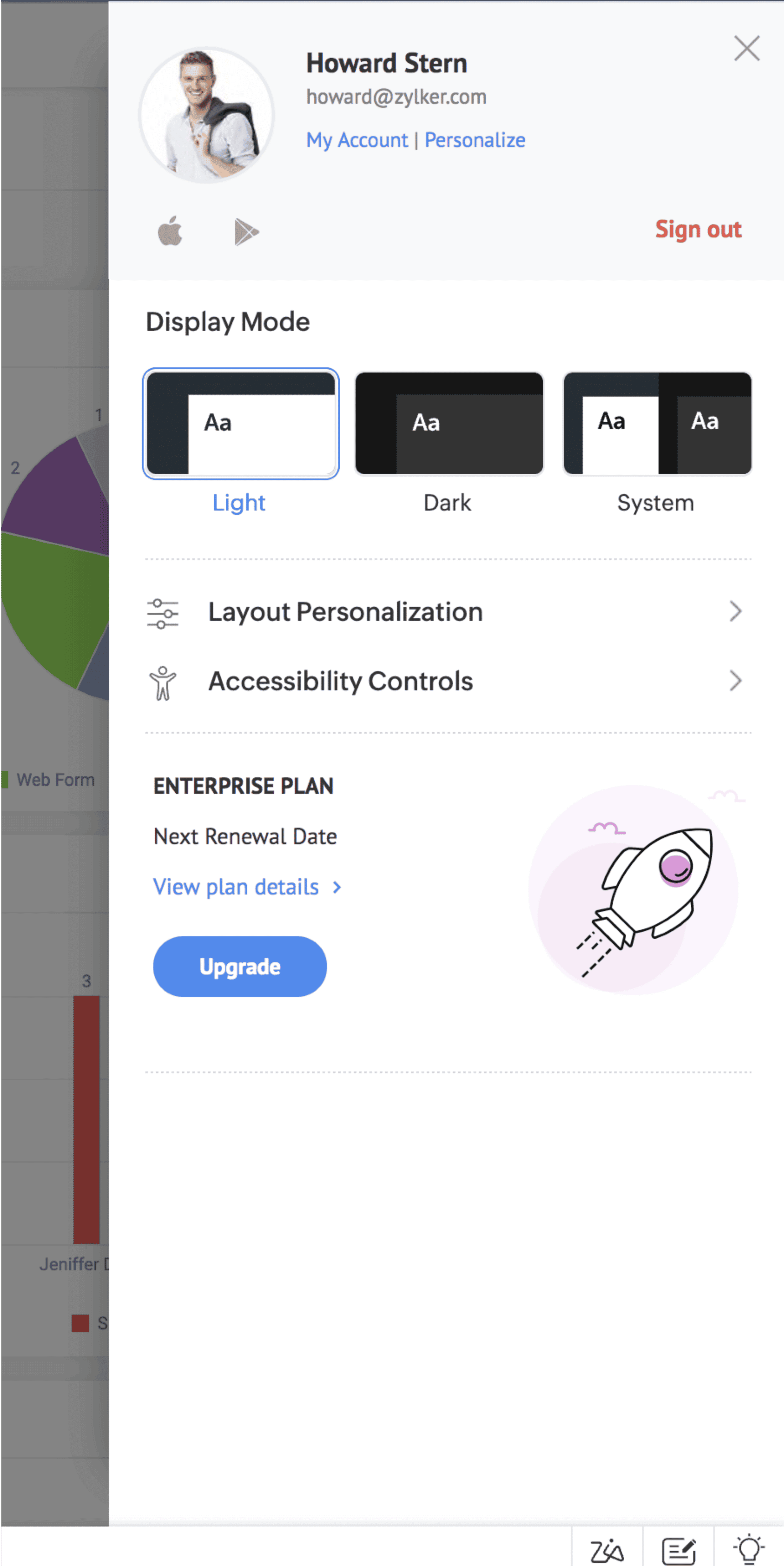Choose the System display mode

click(x=657, y=424)
